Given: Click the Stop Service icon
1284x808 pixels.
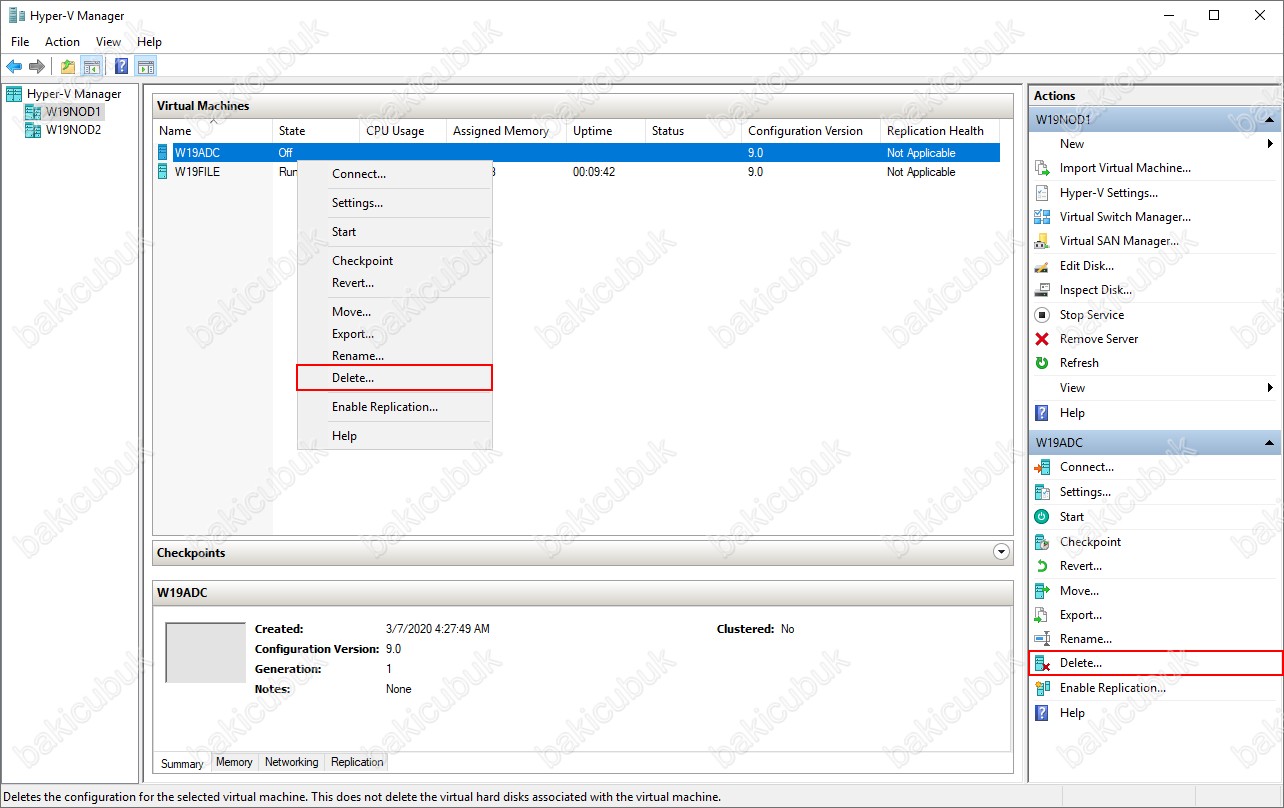Looking at the screenshot, I should pyautogui.click(x=1041, y=315).
